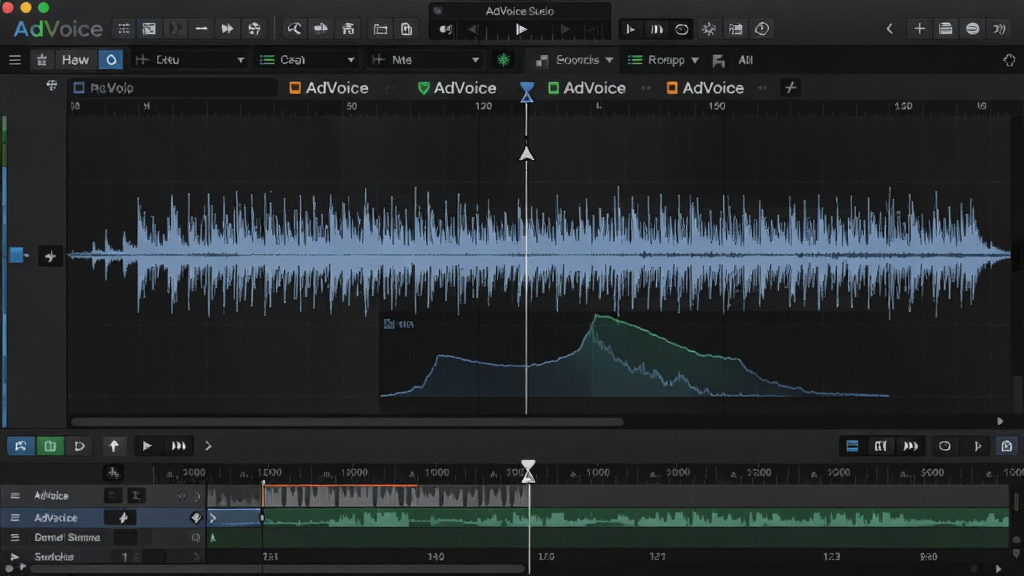Switch to the green-square AdVoice tab
This screenshot has height=576, width=1024.
(x=586, y=88)
